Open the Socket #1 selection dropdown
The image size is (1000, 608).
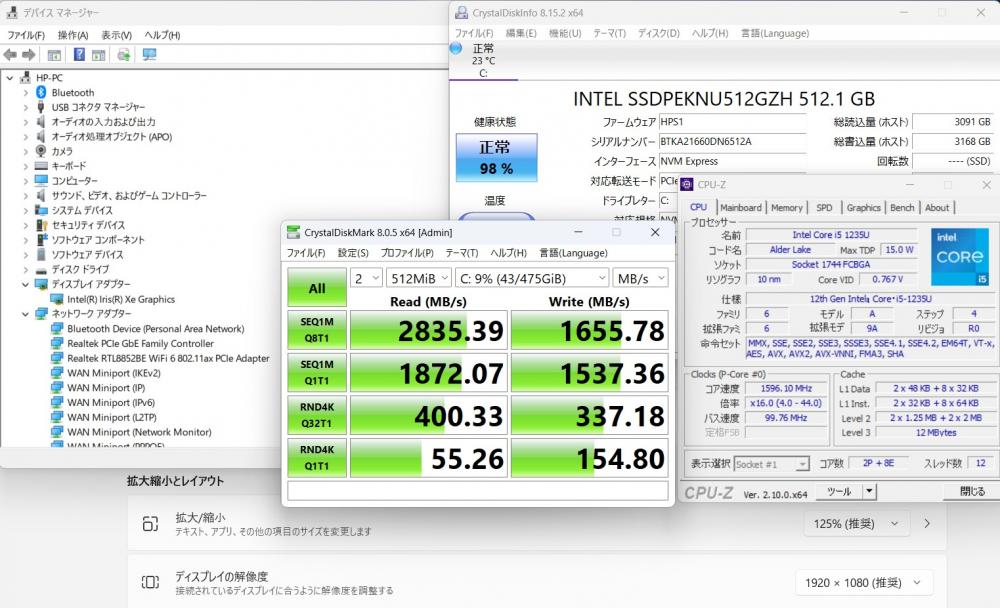772,464
